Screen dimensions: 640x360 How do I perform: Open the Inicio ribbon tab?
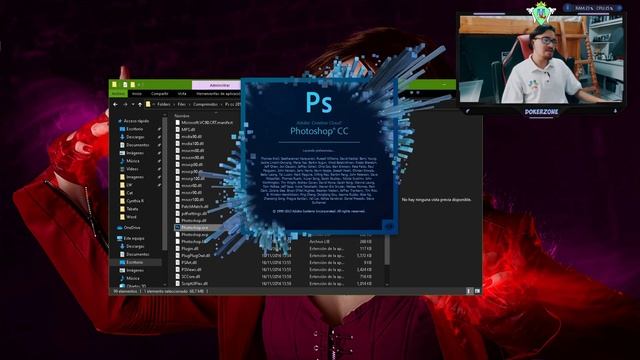pyautogui.click(x=137, y=93)
